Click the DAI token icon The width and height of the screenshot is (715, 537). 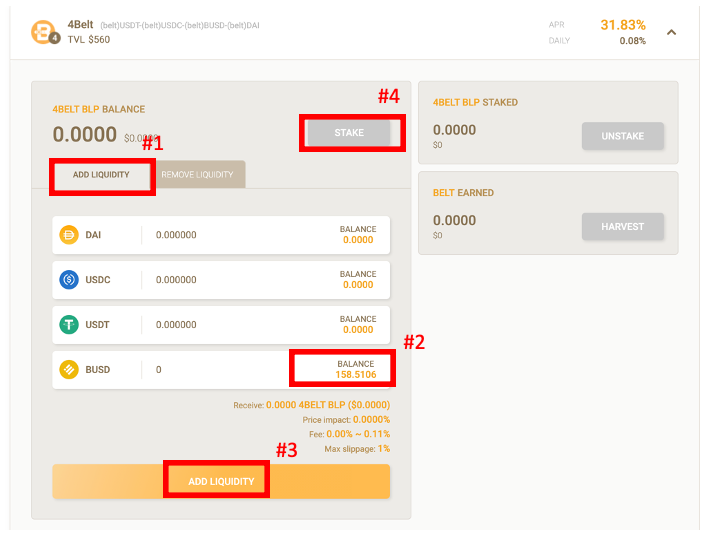(x=69, y=235)
